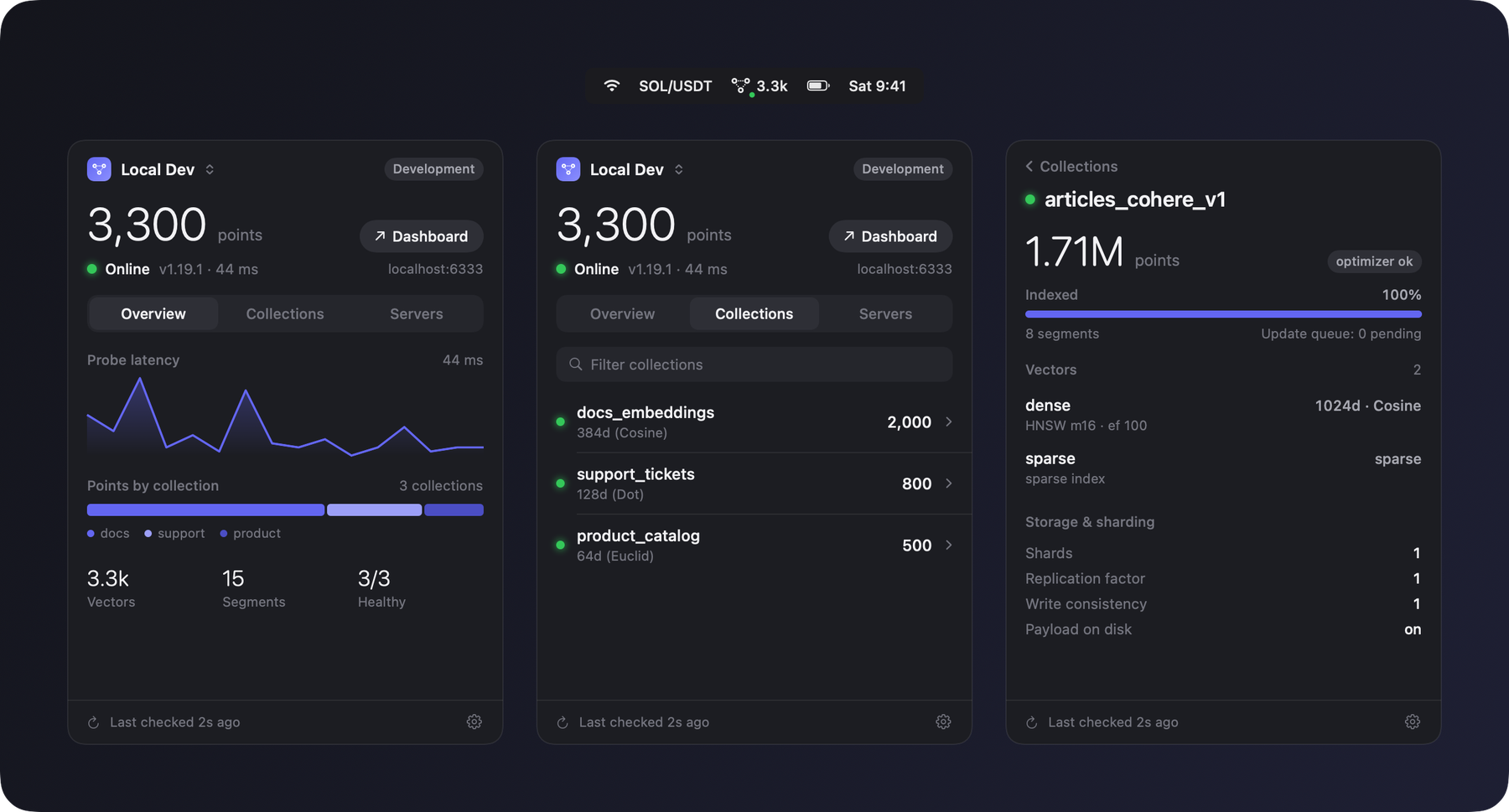Click Sat 9:41 clock in menu bar
The height and width of the screenshot is (812, 1509).
(877, 86)
